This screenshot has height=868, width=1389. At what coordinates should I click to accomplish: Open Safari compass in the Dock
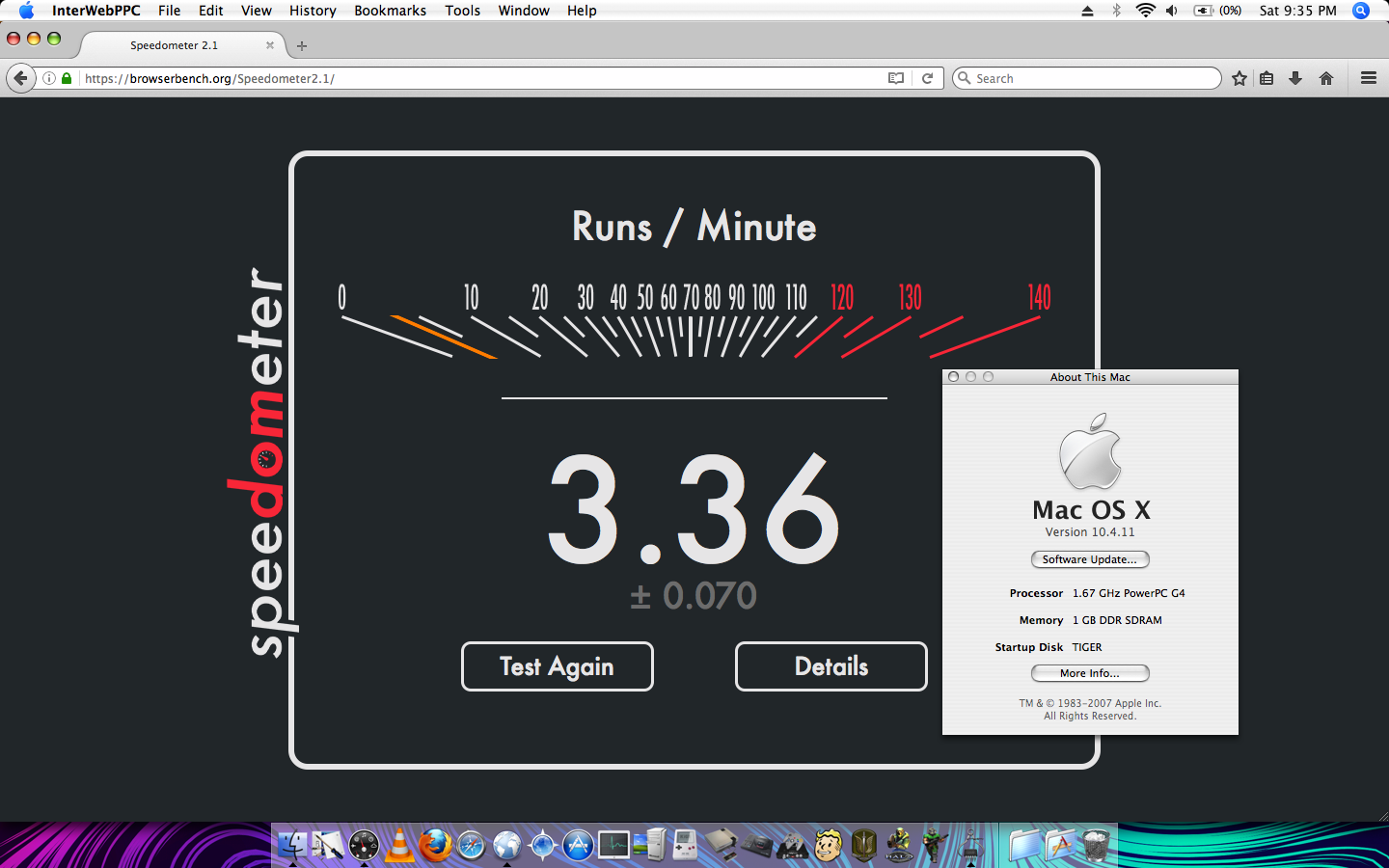tap(471, 845)
